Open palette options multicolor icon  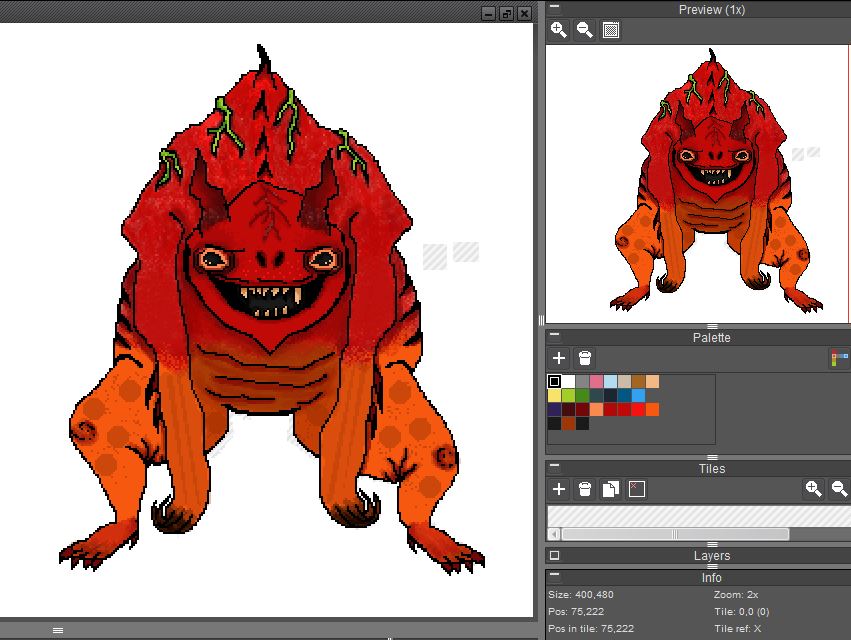click(838, 358)
